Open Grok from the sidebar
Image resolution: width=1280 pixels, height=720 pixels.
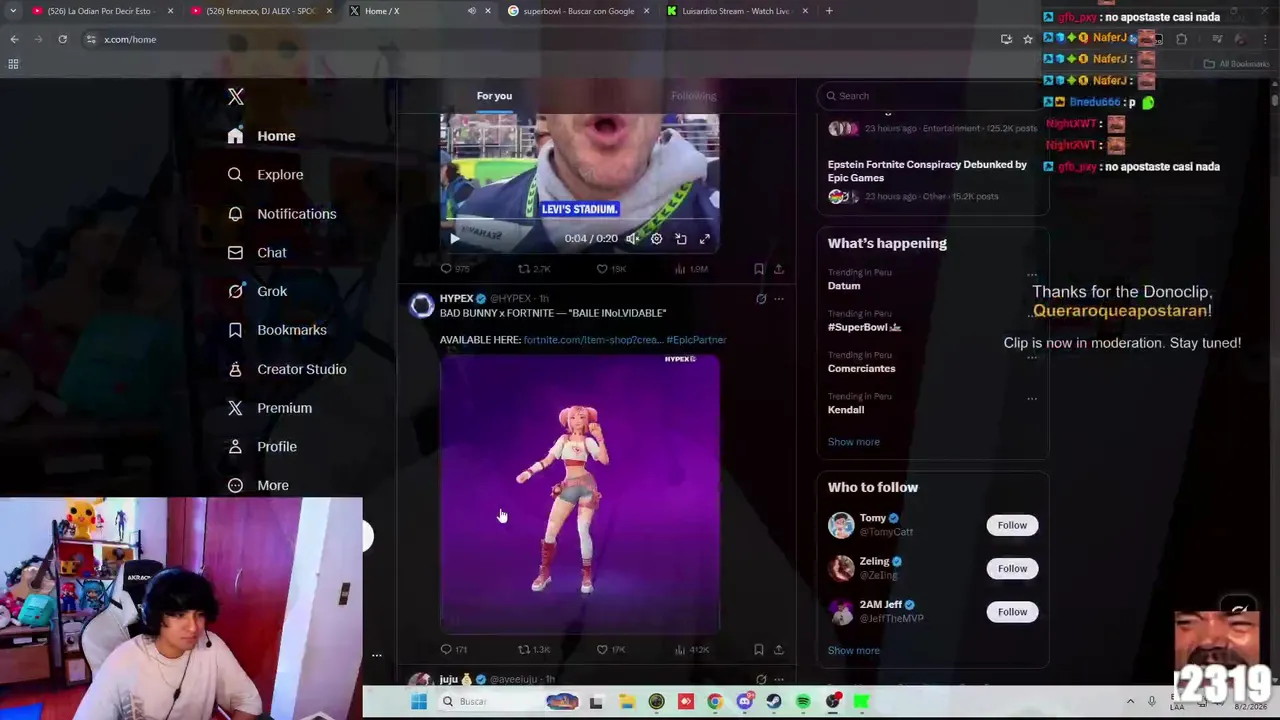[257, 291]
